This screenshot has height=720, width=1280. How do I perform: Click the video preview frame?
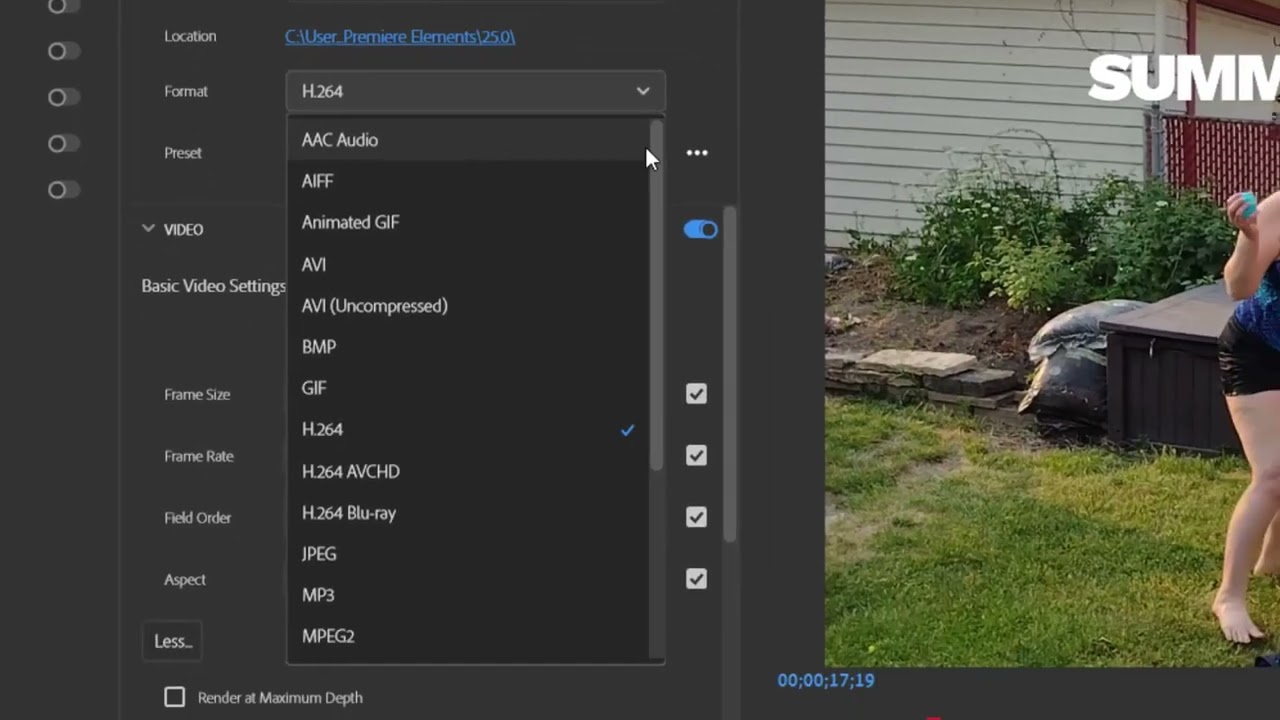tap(1052, 333)
